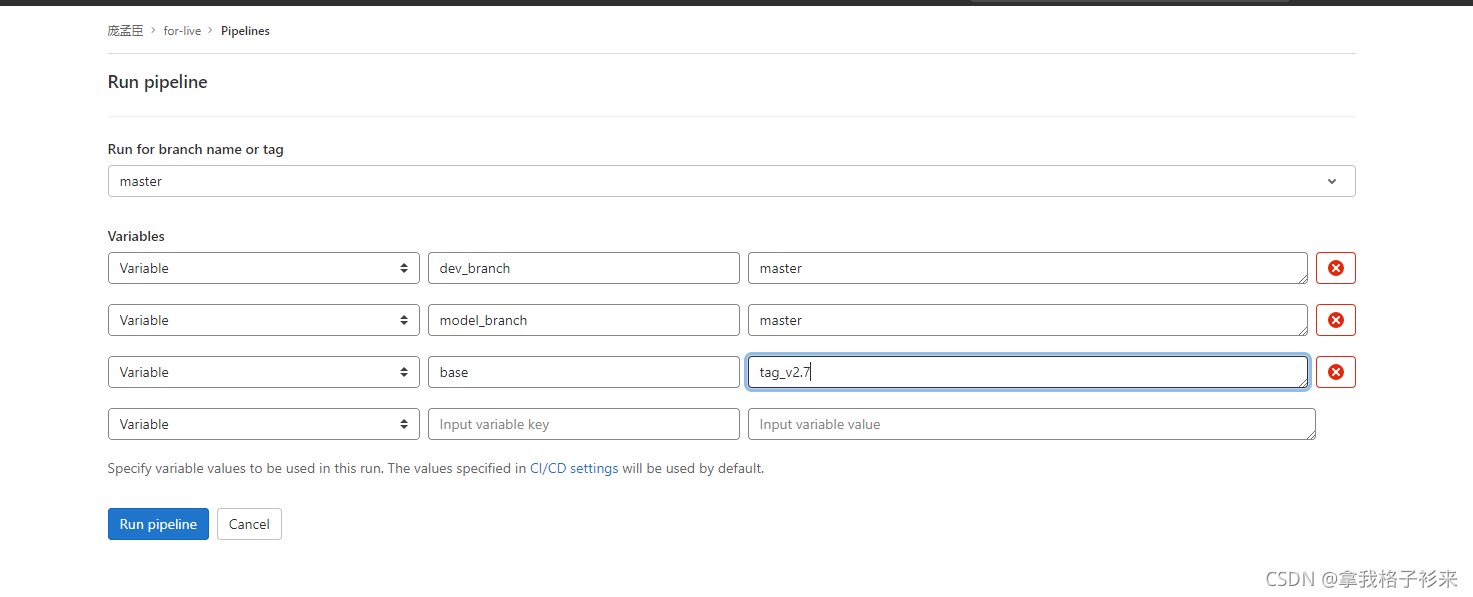This screenshot has height=597, width=1473.
Task: Go to for-live breadcrumb
Action: tap(182, 31)
